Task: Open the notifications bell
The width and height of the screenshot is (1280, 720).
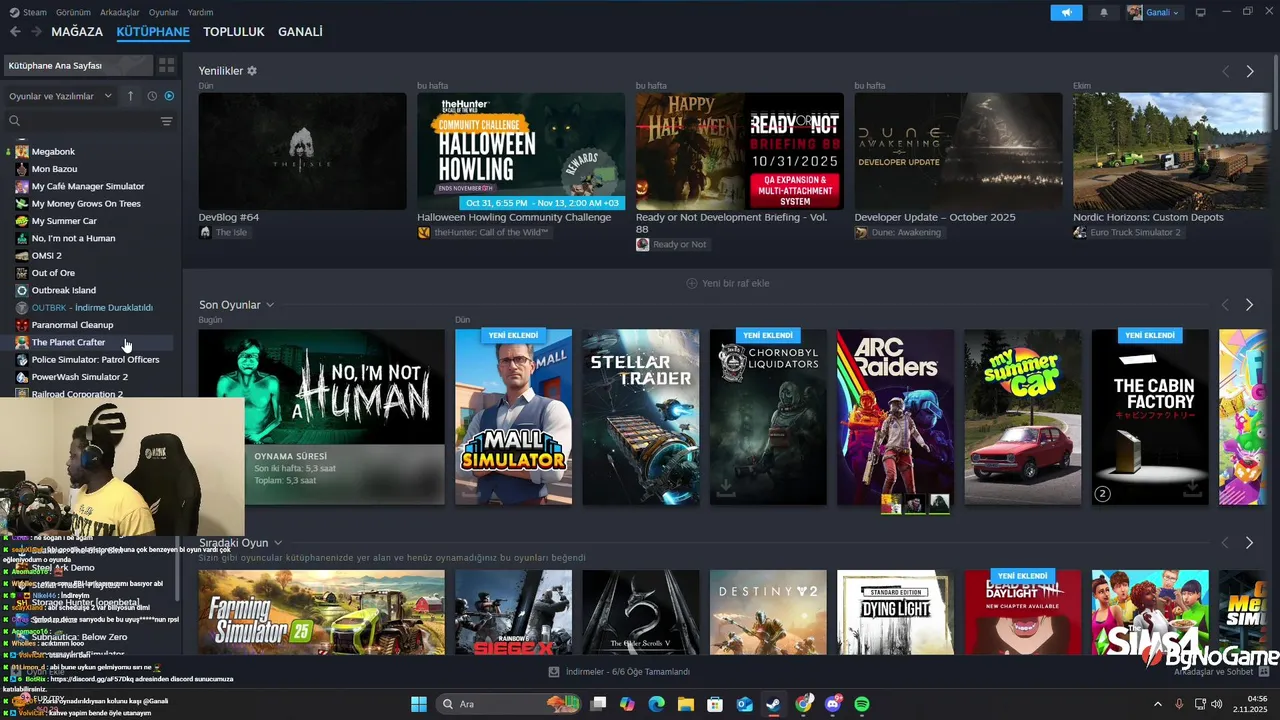Action: tap(1104, 12)
